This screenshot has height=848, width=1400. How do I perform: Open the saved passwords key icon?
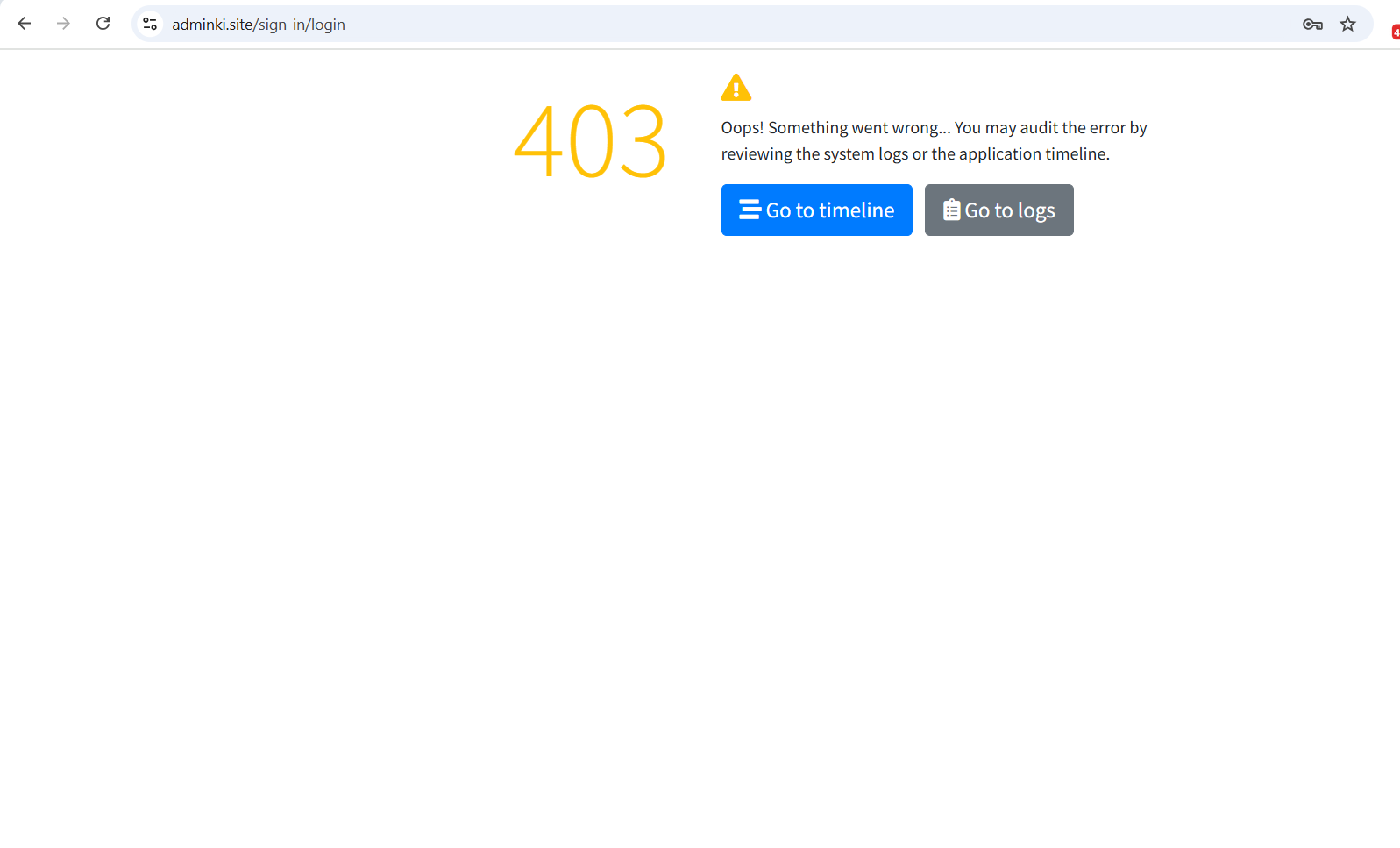tap(1312, 25)
